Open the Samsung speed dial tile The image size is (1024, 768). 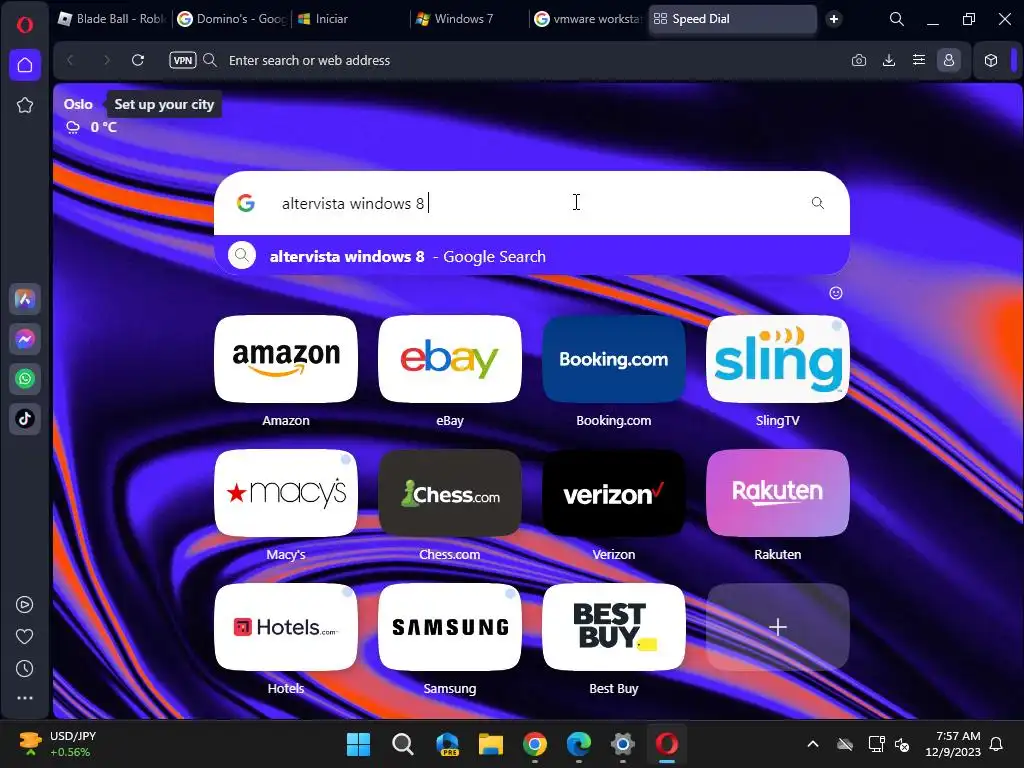click(x=450, y=627)
